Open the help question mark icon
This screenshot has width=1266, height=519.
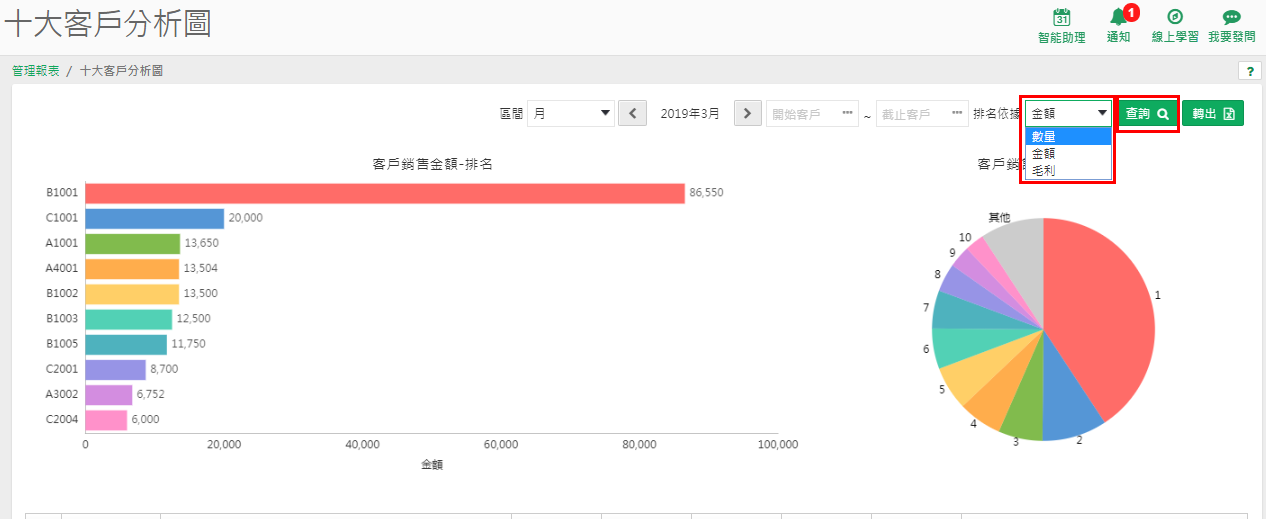click(x=1249, y=71)
